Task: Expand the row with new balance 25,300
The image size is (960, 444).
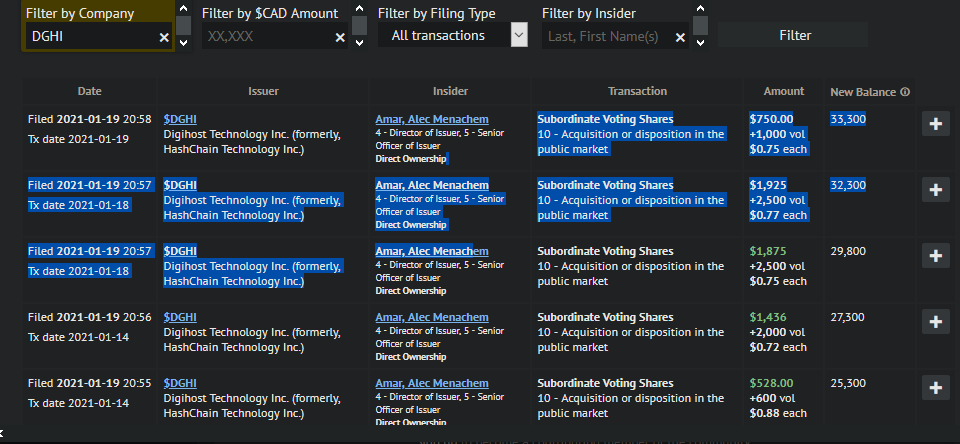Action: coord(935,388)
